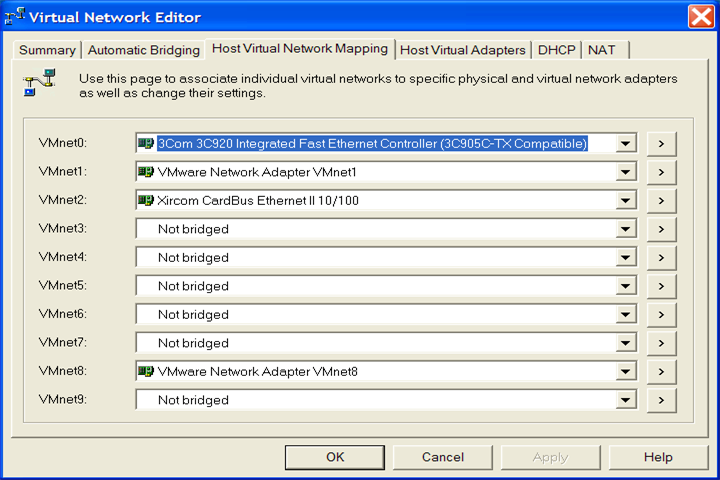Expand the VMnet0 adapter dropdown

click(626, 144)
